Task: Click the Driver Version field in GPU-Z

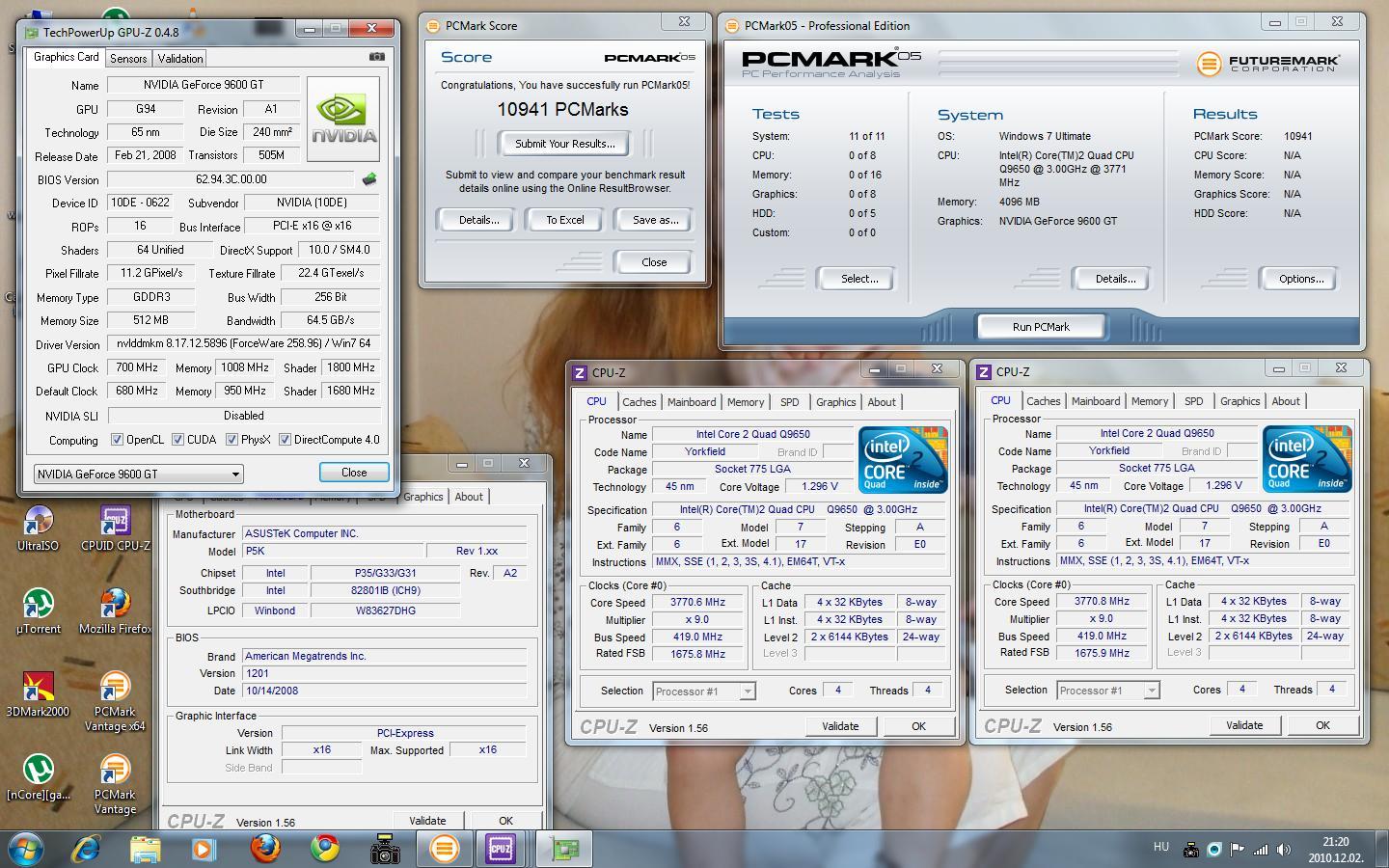Action: click(243, 343)
